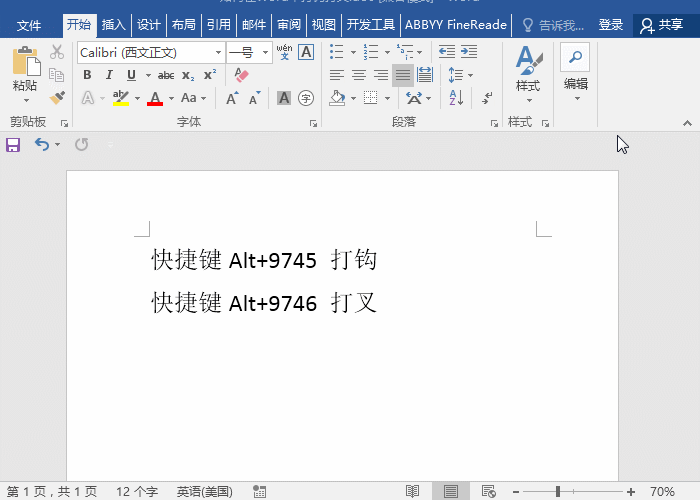Open Font dialog launcher
The width and height of the screenshot is (700, 500).
click(x=313, y=123)
